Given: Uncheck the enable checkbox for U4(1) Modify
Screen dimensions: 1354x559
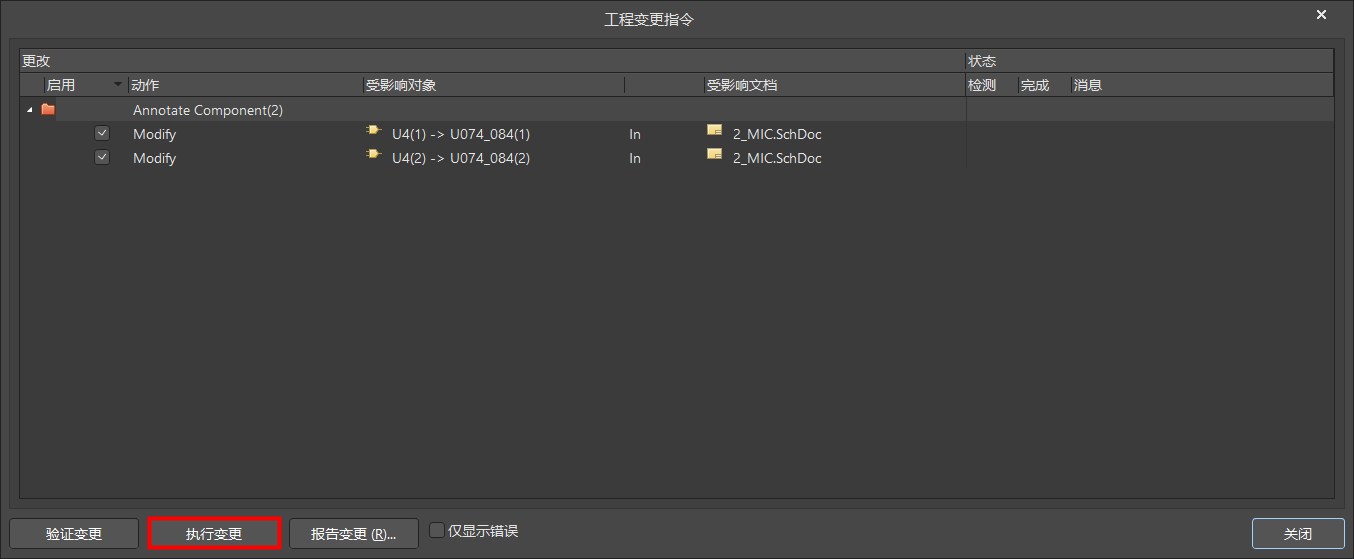Looking at the screenshot, I should point(102,133).
